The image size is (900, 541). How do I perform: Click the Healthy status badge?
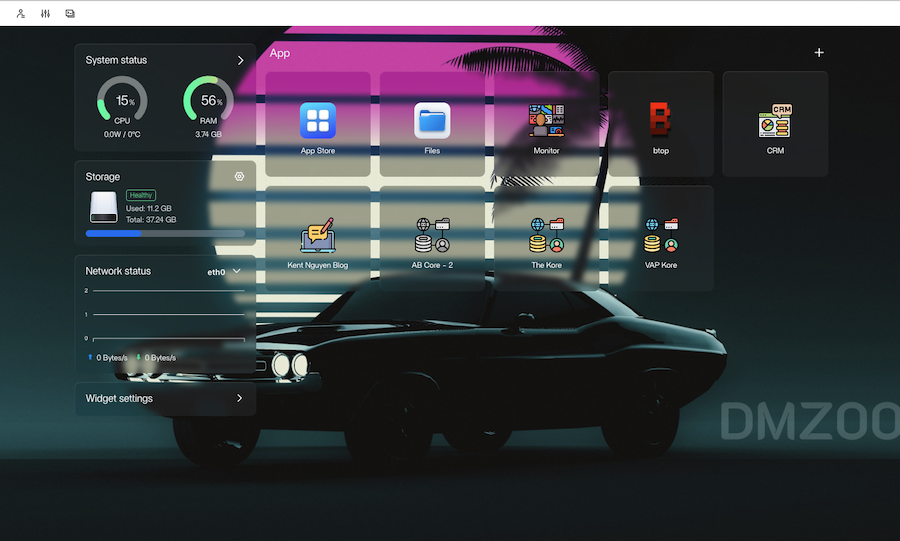(x=141, y=195)
